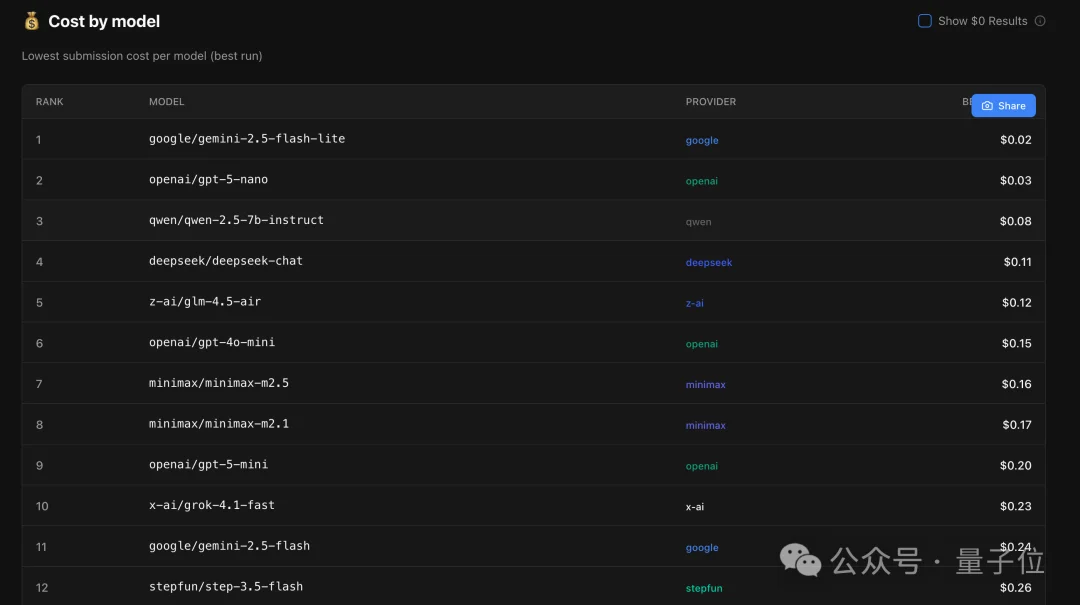Click the money bag icon beside Cost by model
This screenshot has width=1080, height=605.
tap(32, 21)
